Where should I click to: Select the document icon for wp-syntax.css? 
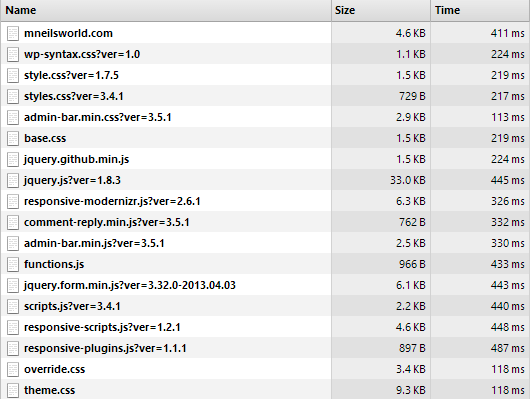tap(13, 54)
